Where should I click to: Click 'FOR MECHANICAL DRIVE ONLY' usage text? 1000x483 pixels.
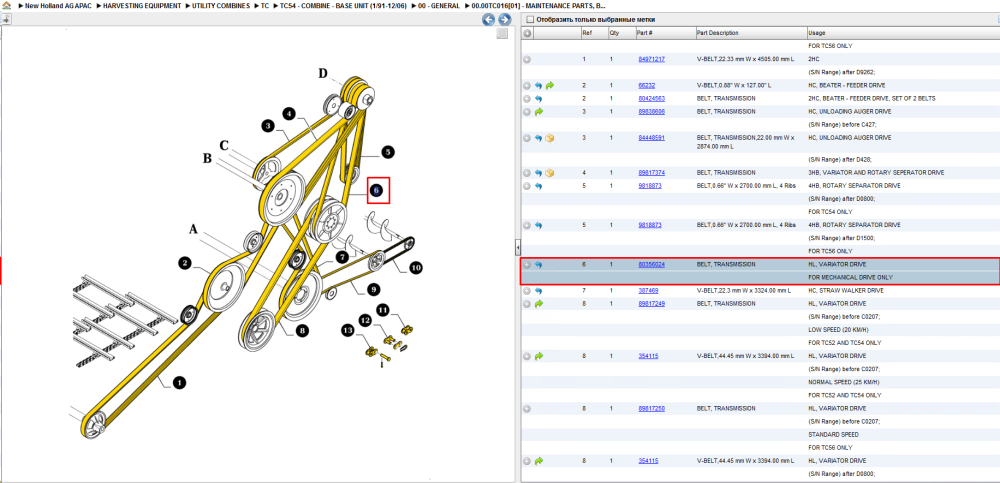coord(850,278)
